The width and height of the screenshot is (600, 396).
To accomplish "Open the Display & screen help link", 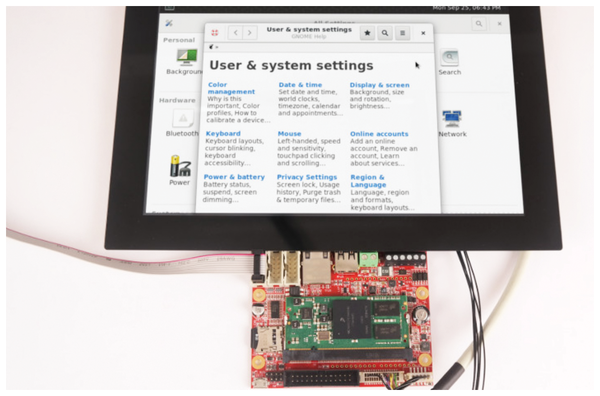I will (x=379, y=85).
